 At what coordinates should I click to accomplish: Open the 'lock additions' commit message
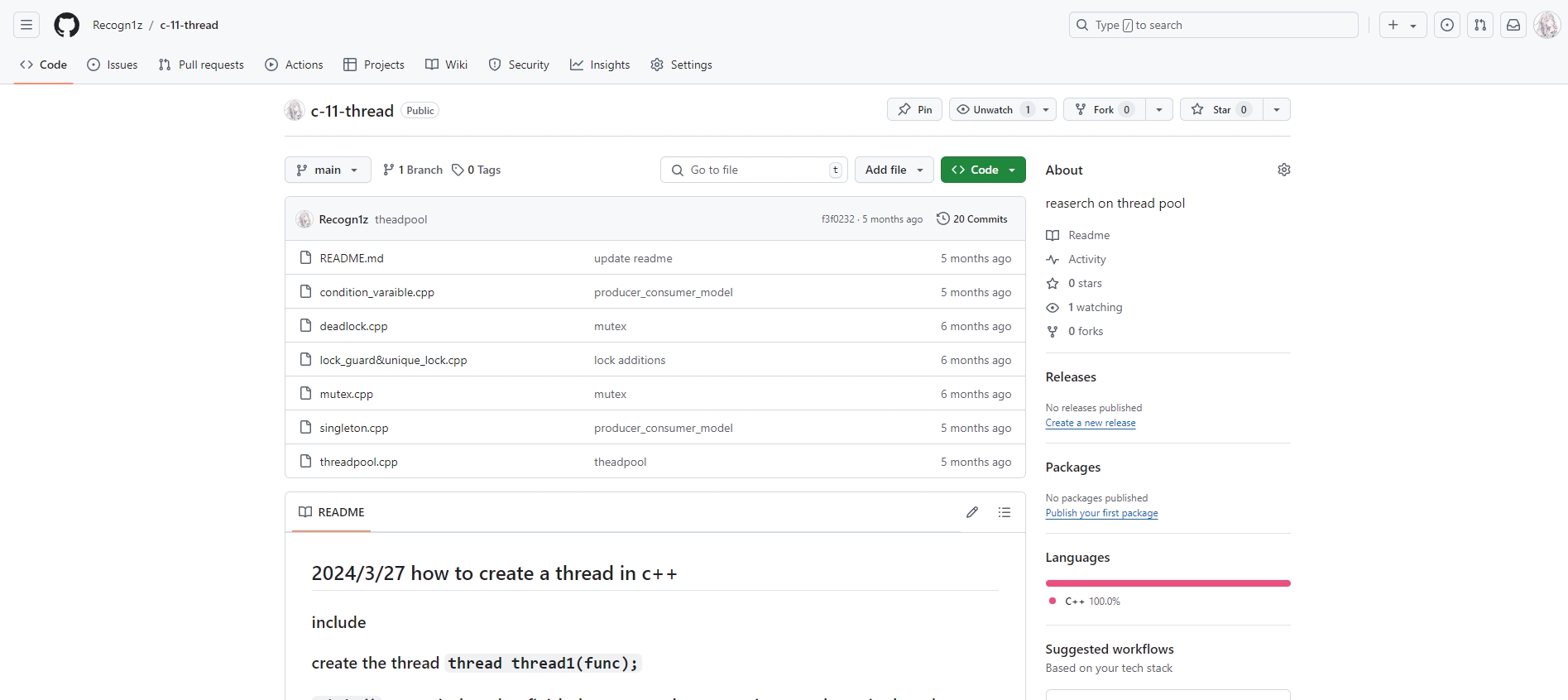630,360
